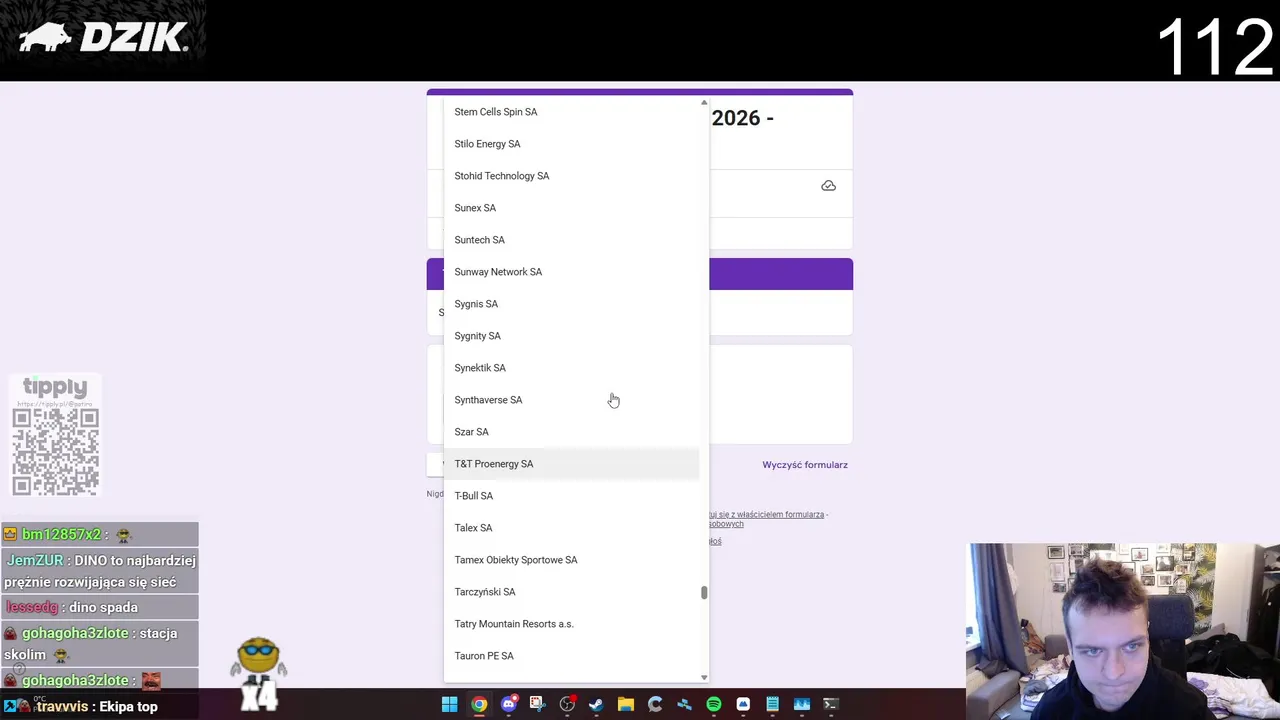Choose Tauron PE SA option
The height and width of the screenshot is (720, 1280).
coord(571,656)
